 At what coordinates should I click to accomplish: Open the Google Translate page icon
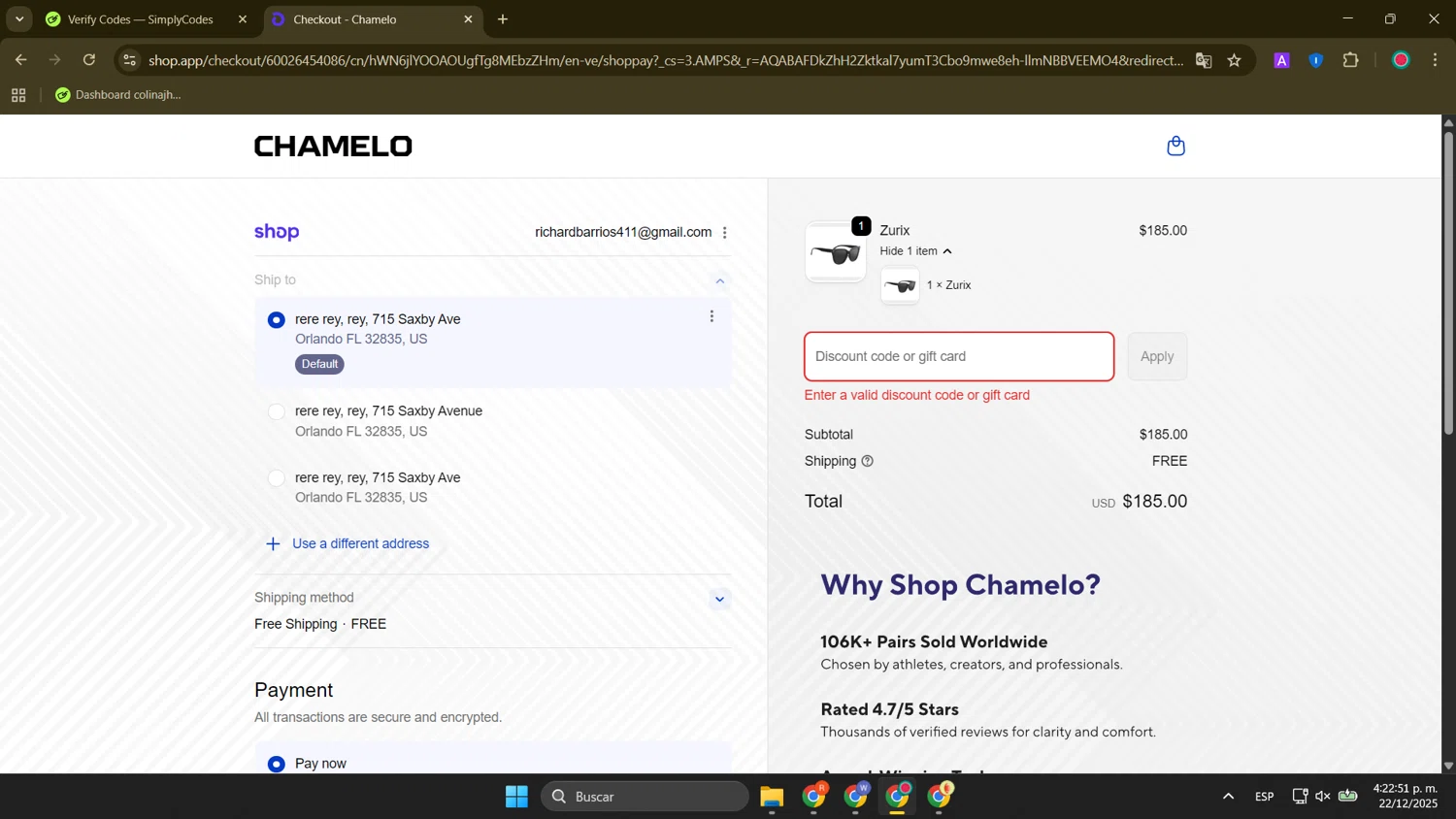1204,60
